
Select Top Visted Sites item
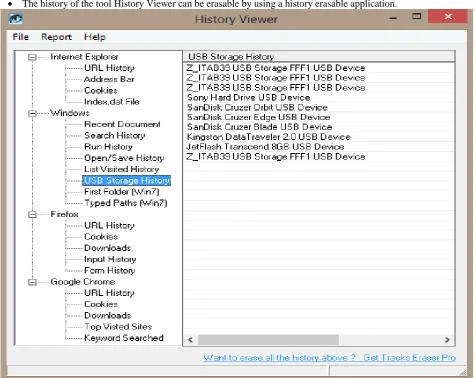pyautogui.click(x=118, y=327)
